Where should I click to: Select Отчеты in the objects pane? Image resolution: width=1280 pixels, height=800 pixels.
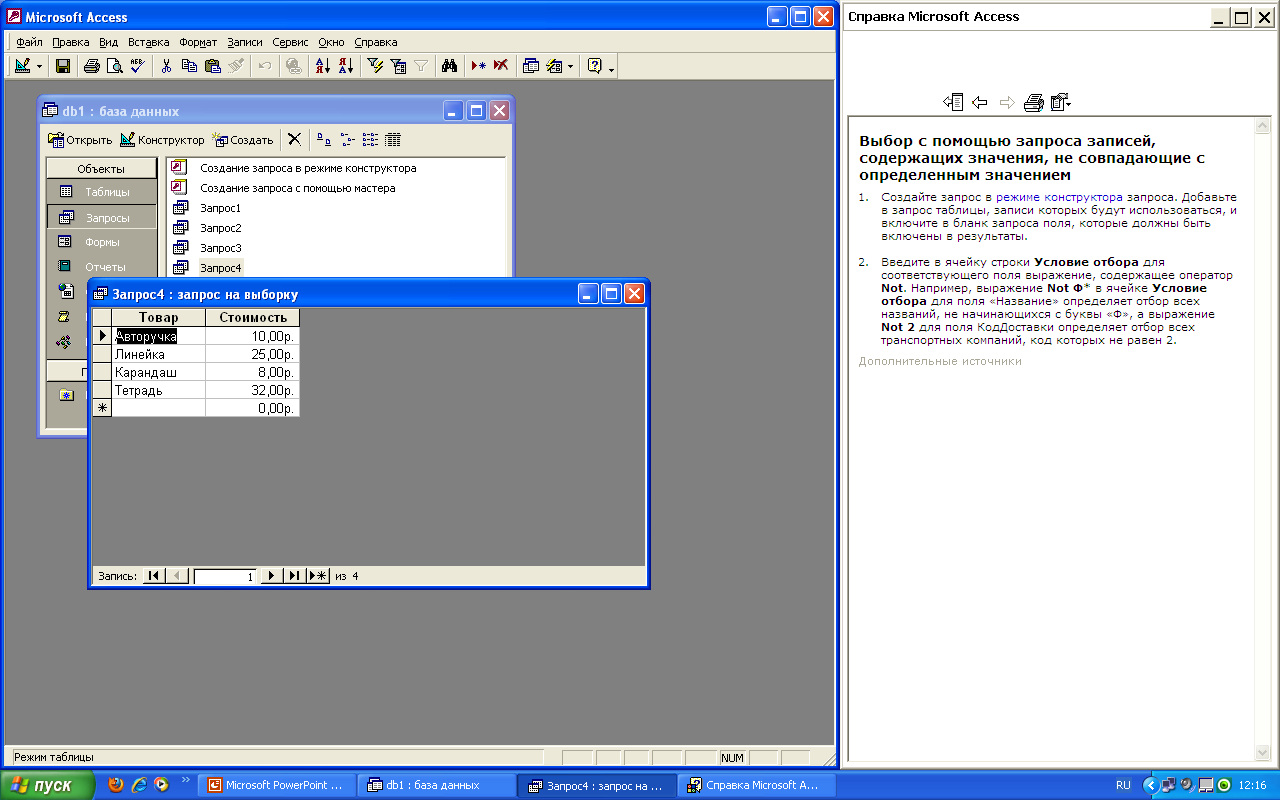tap(101, 267)
